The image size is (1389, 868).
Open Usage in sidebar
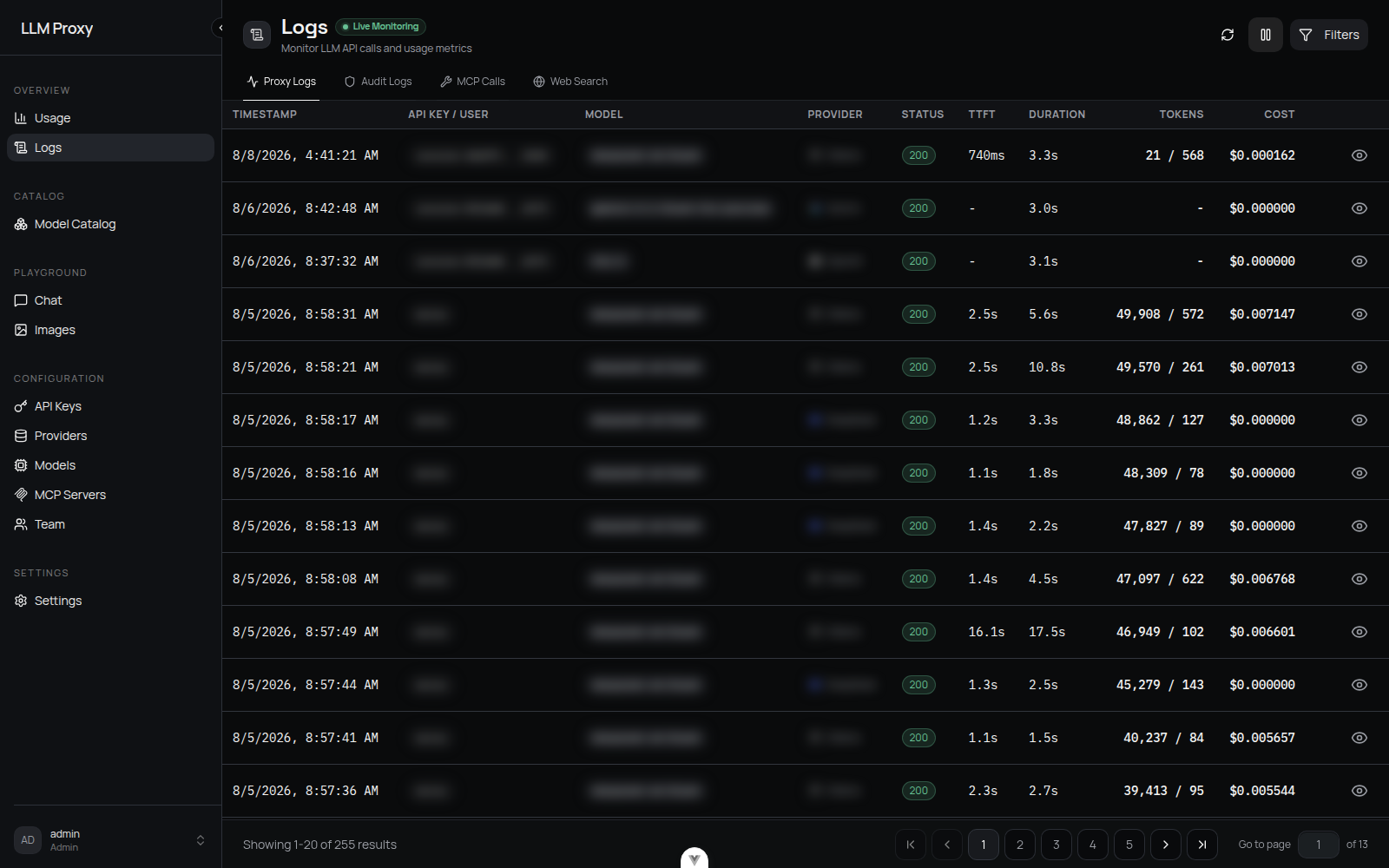pos(110,118)
